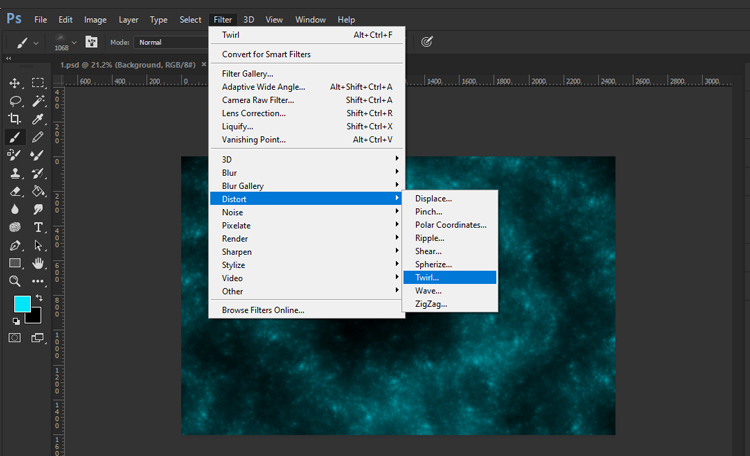Toggle Quick Mask mode

point(15,338)
